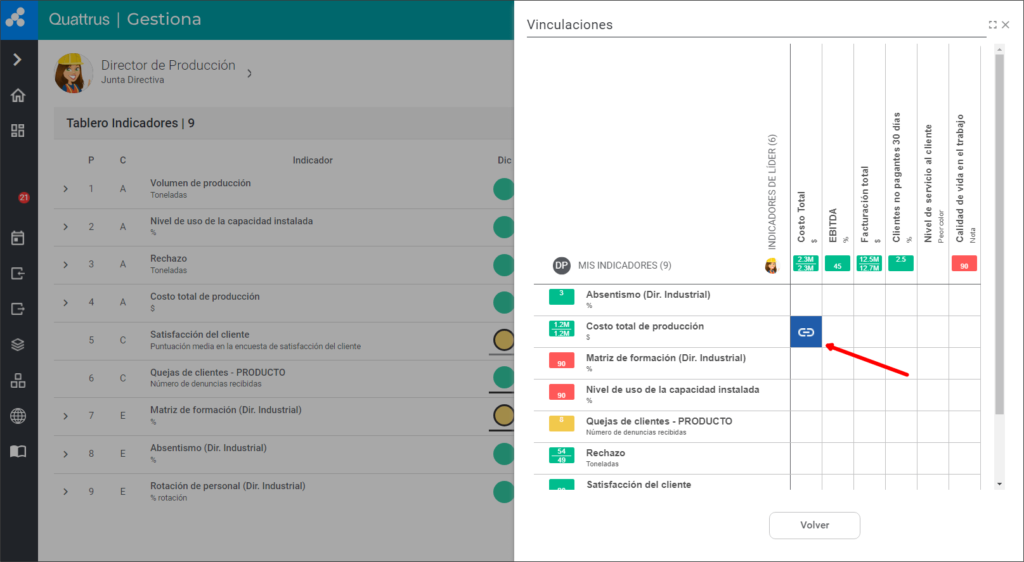
Task: Click scrollbar down arrow in Vinculaciones
Action: point(999,484)
